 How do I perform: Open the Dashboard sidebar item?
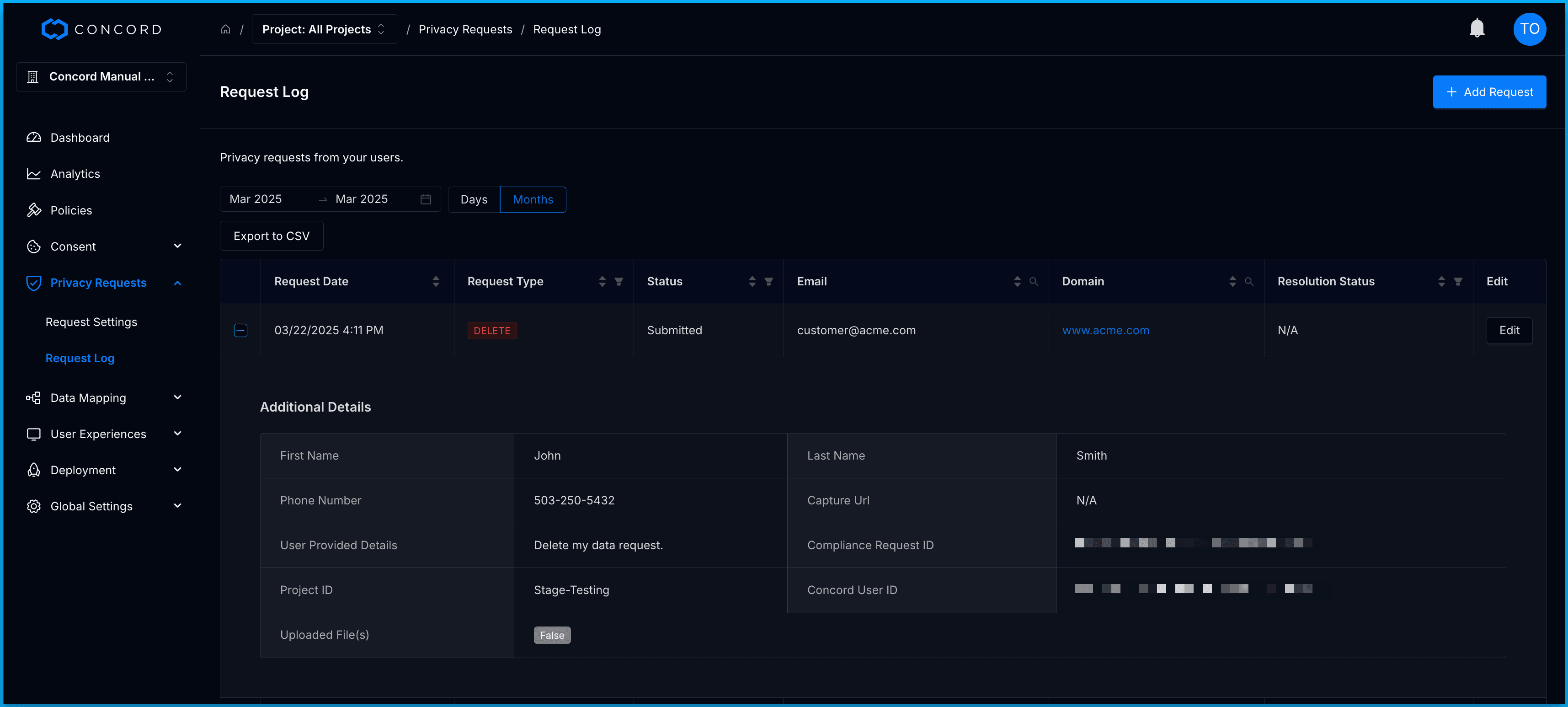tap(80, 138)
